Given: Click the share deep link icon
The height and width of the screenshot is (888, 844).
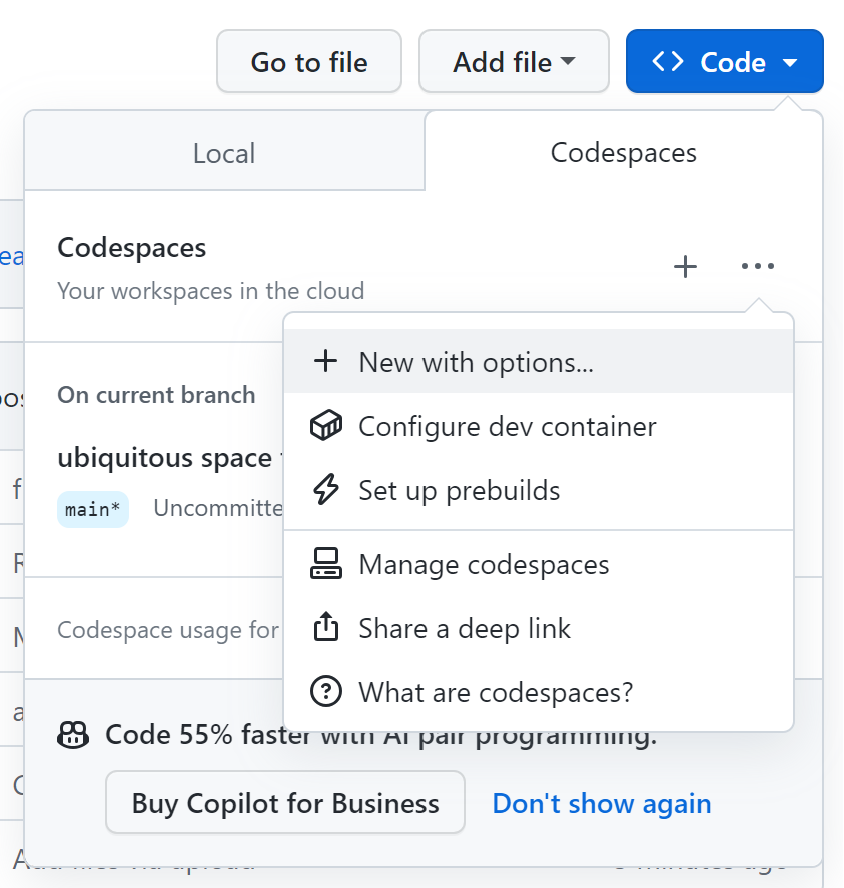Looking at the screenshot, I should click(x=326, y=626).
